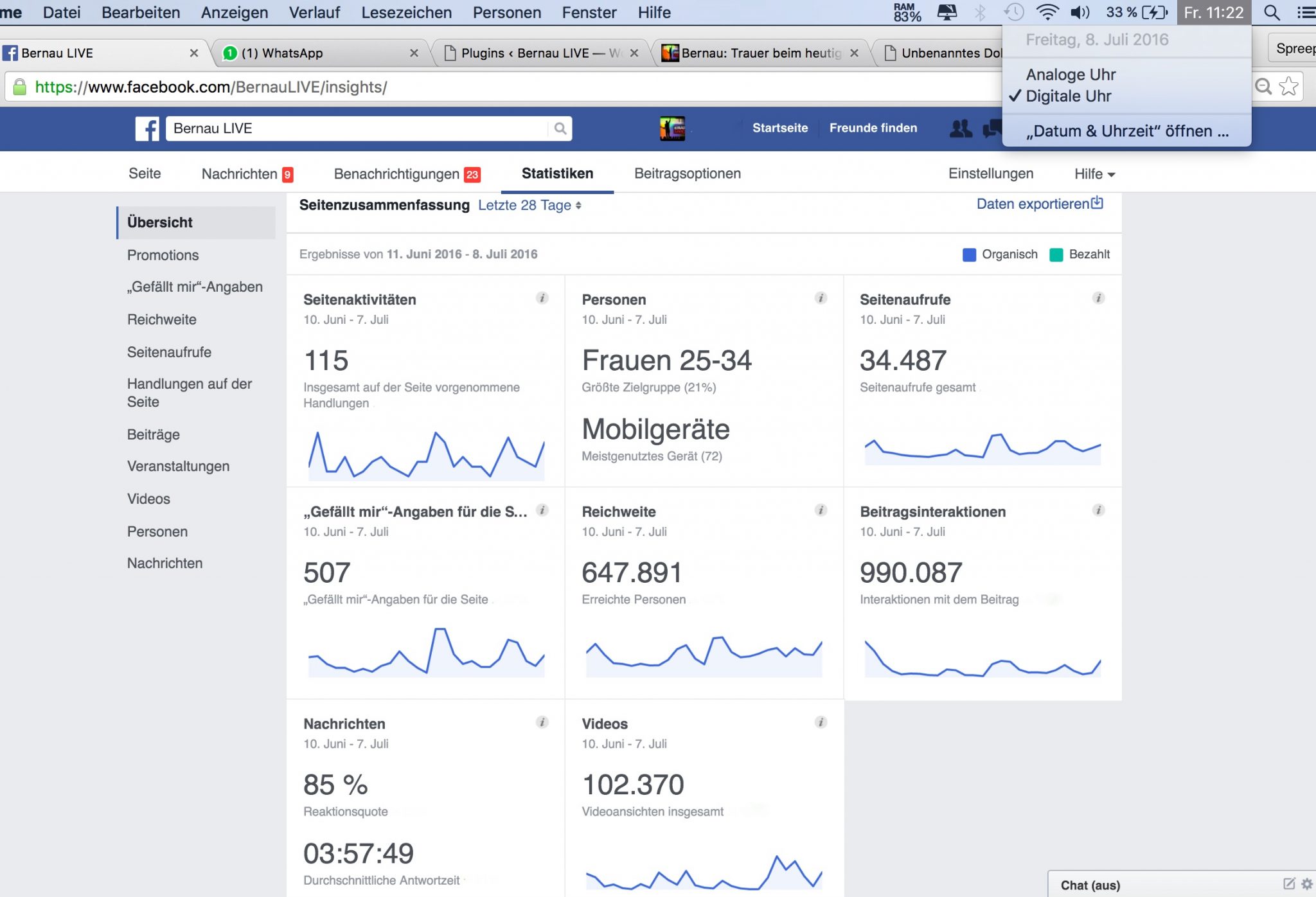1316x897 pixels.
Task: Expand the Letzte 28 Tage dropdown
Action: coord(529,206)
